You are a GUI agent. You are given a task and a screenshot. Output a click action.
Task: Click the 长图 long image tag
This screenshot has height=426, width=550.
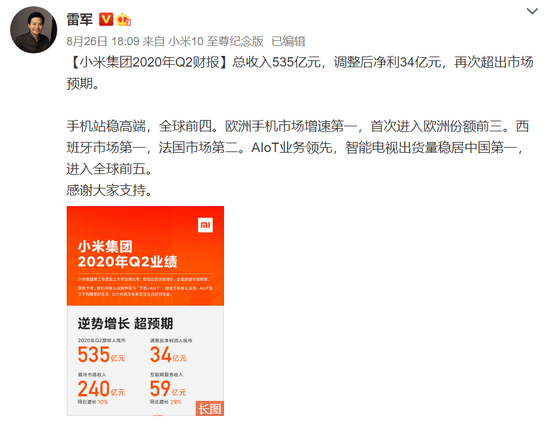point(210,408)
